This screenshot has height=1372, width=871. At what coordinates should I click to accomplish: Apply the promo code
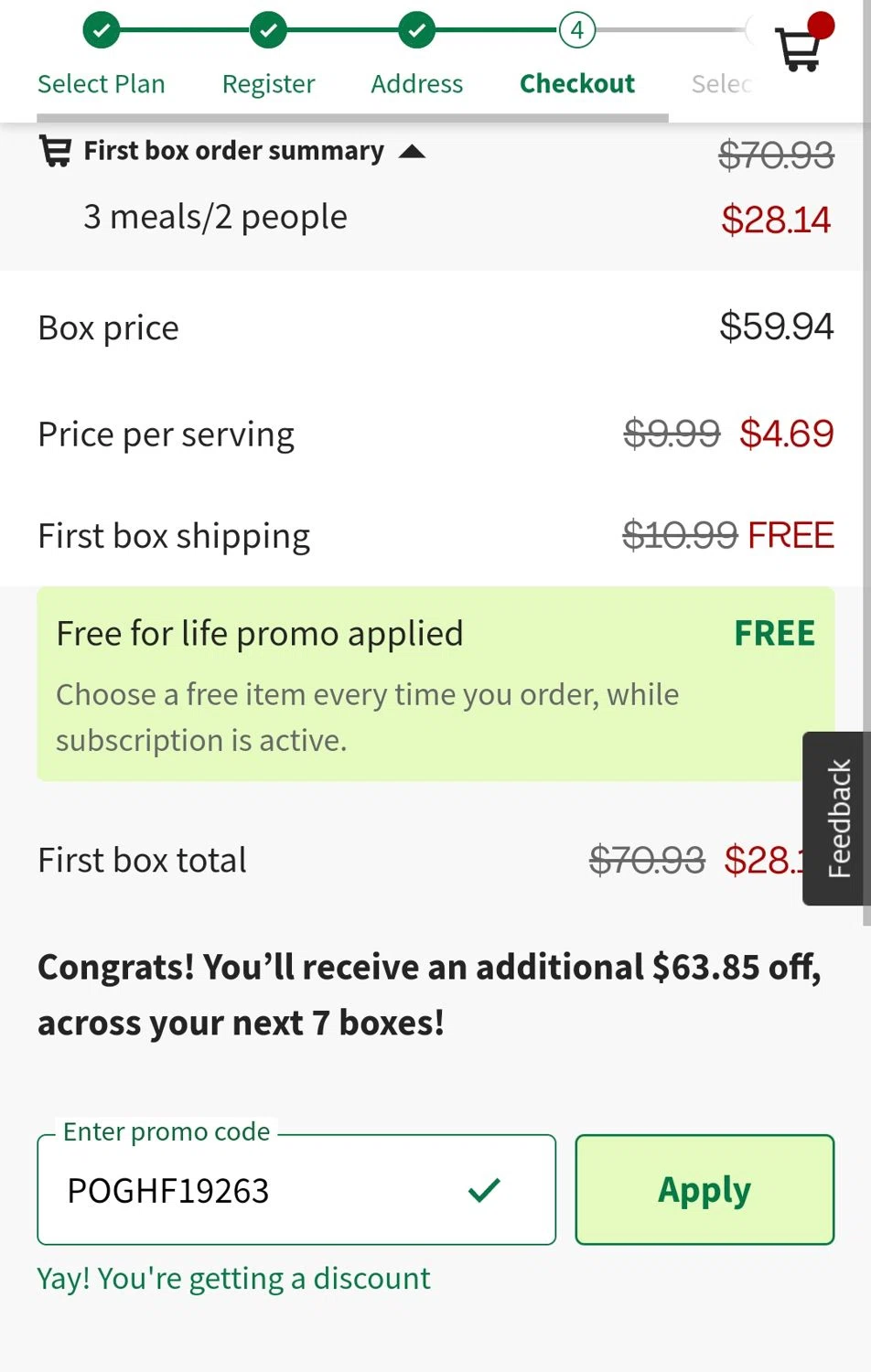tap(704, 1189)
